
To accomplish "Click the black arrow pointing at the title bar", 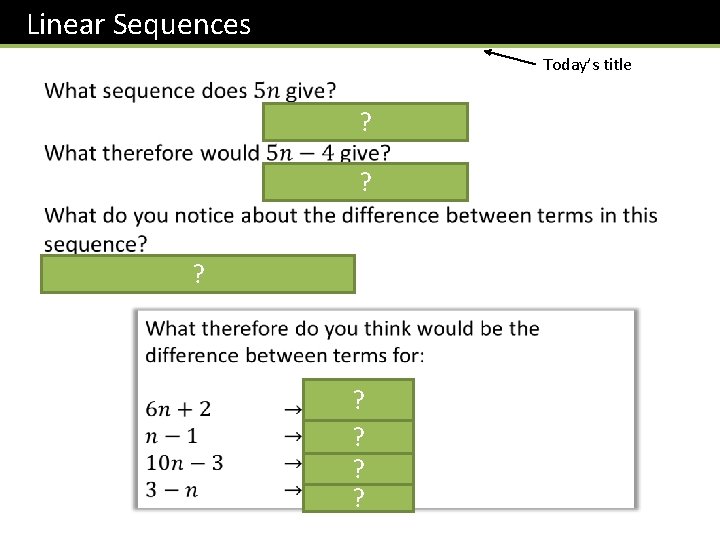I will click(x=511, y=57).
